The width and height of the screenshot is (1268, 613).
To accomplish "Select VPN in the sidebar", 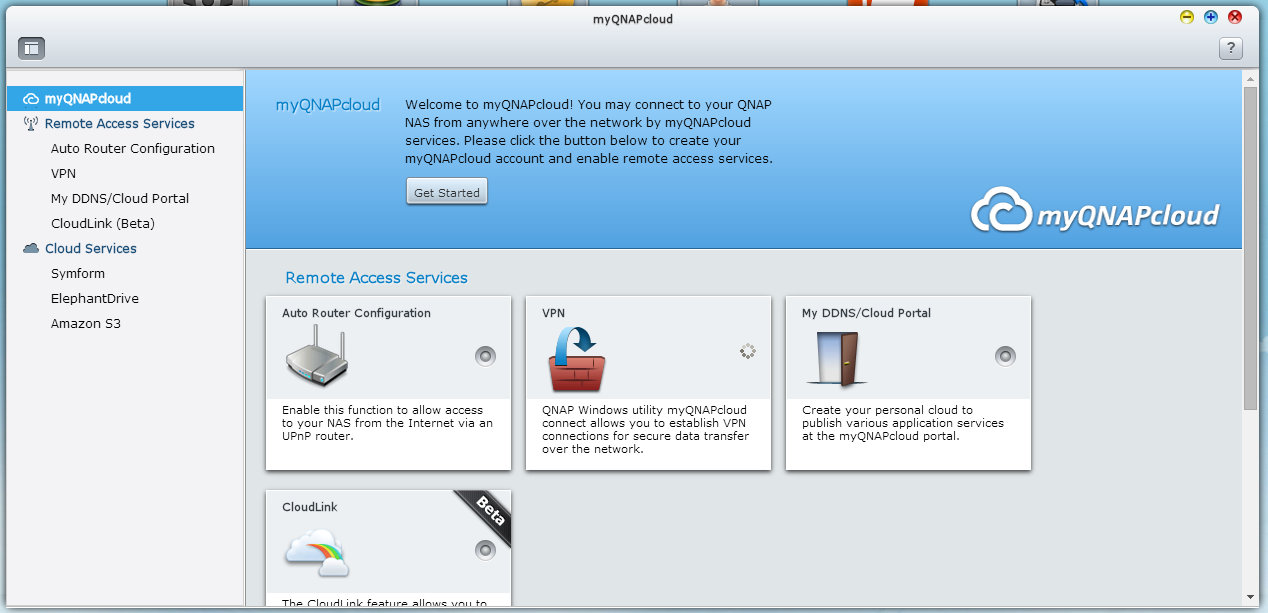I will (x=63, y=173).
